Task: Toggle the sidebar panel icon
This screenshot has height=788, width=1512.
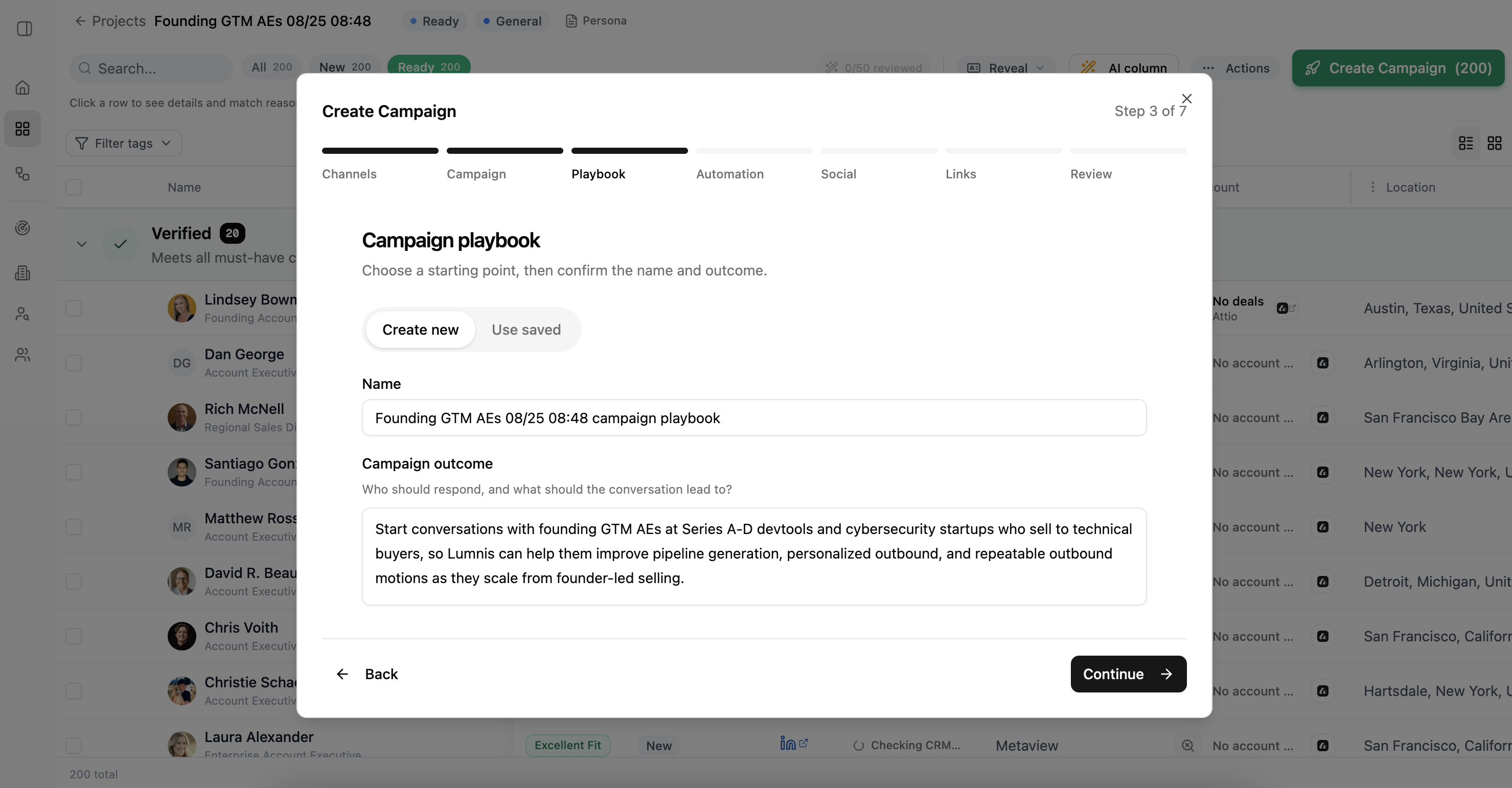Action: pyautogui.click(x=24, y=28)
